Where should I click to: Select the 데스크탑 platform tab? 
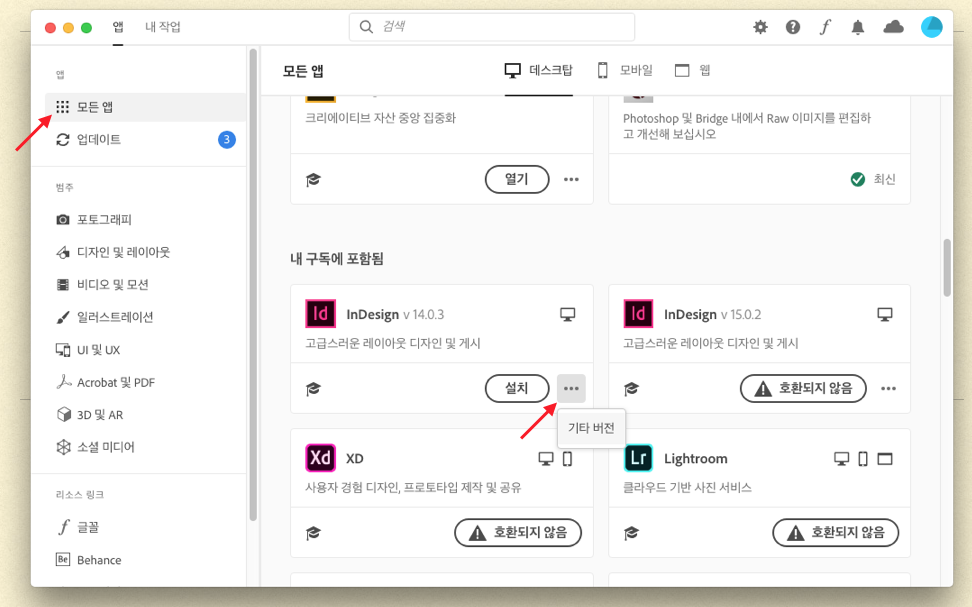coord(538,71)
